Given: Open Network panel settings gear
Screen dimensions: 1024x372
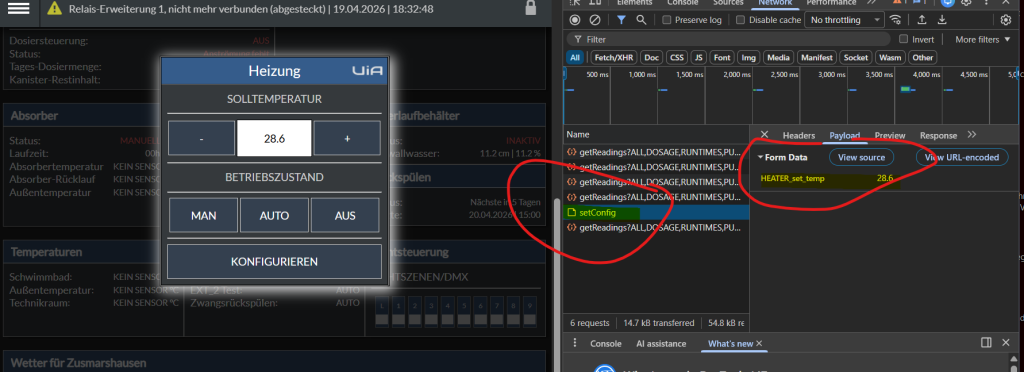Looking at the screenshot, I should point(1006,20).
